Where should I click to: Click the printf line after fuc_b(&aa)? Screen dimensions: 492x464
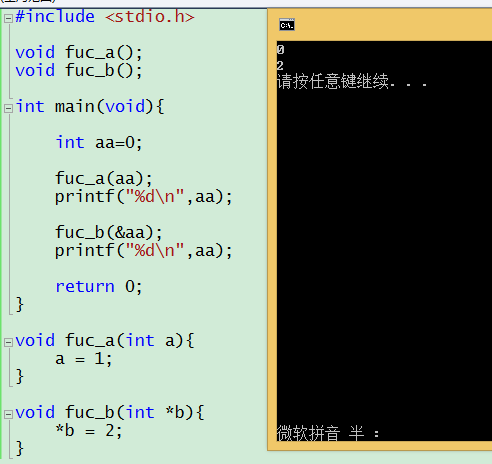[x=144, y=251]
